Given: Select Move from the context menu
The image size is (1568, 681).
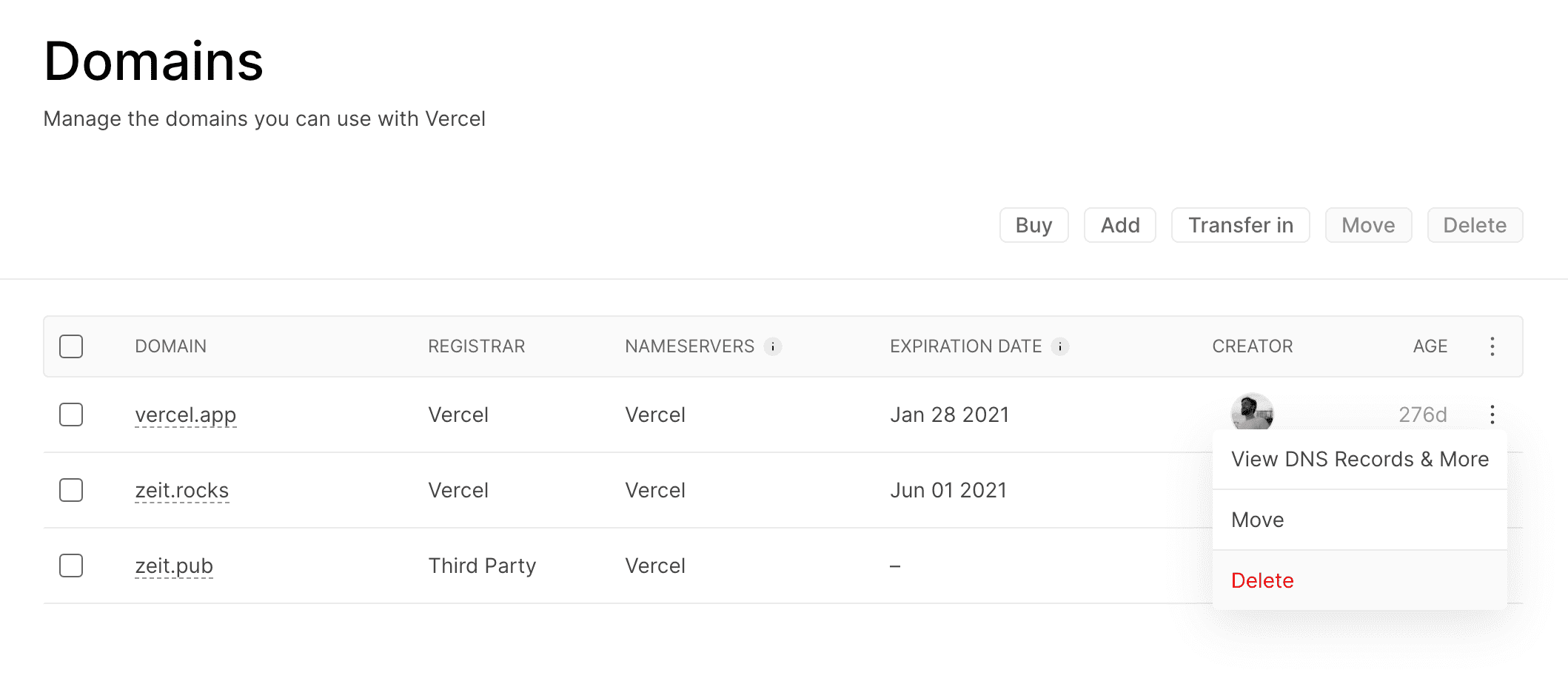Looking at the screenshot, I should [1258, 520].
